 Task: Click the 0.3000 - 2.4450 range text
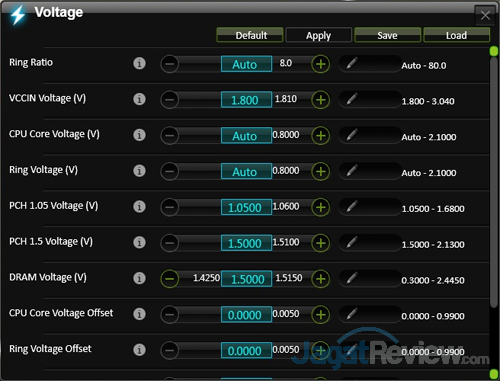tap(433, 280)
